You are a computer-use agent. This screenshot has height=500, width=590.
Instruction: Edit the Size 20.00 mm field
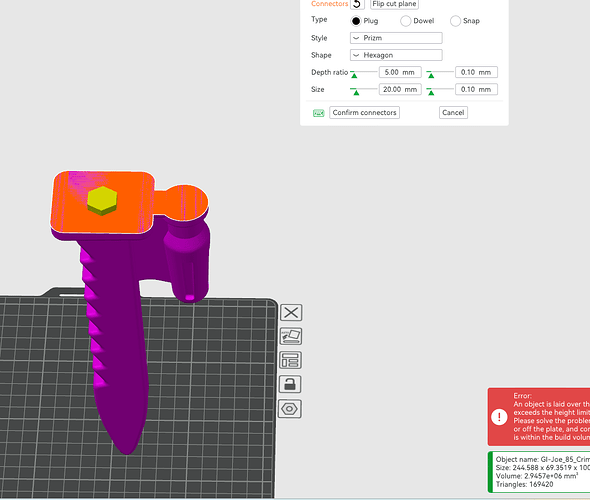(x=400, y=89)
